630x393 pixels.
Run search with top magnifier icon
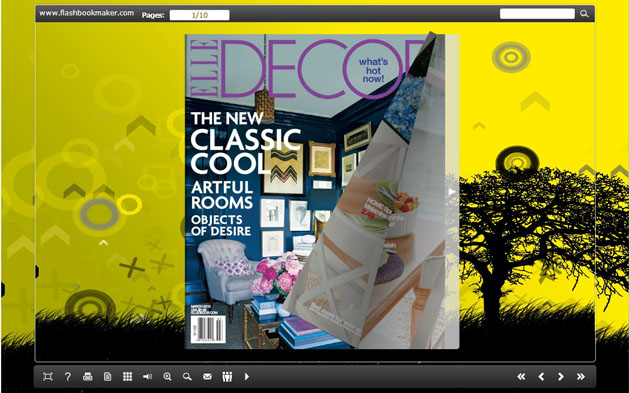click(x=584, y=14)
